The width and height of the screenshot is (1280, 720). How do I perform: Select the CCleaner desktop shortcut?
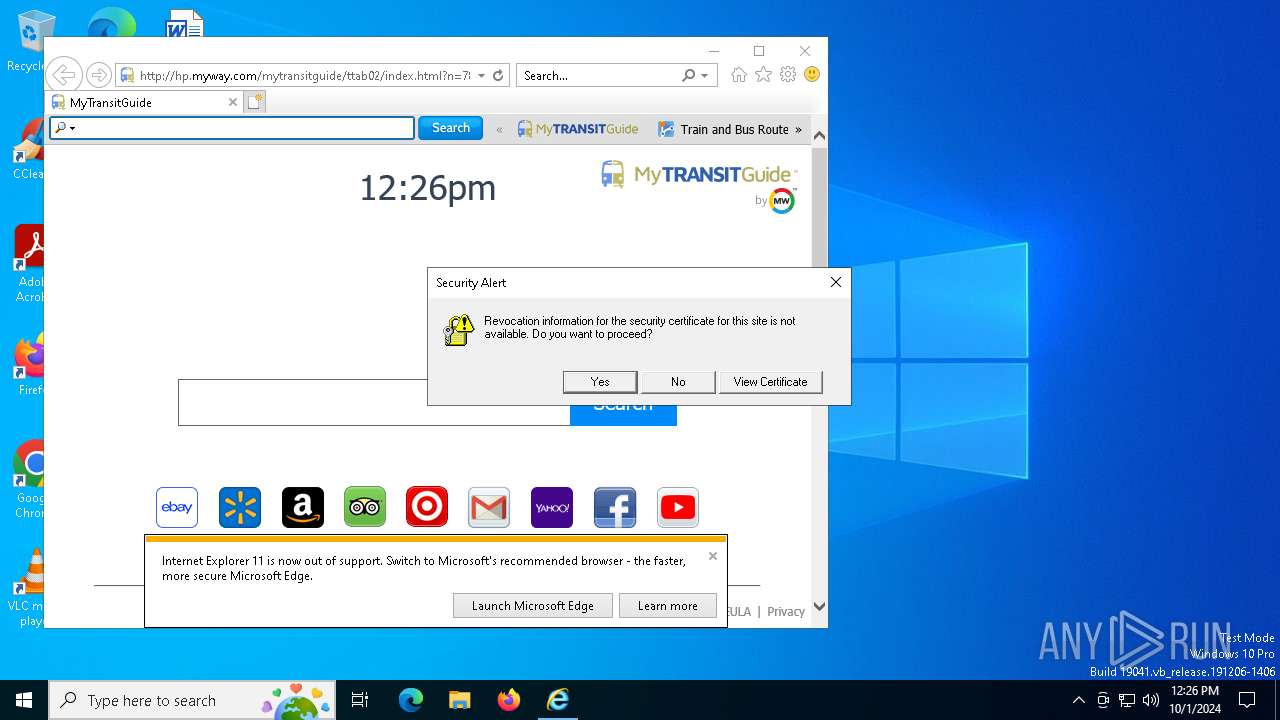(x=28, y=148)
